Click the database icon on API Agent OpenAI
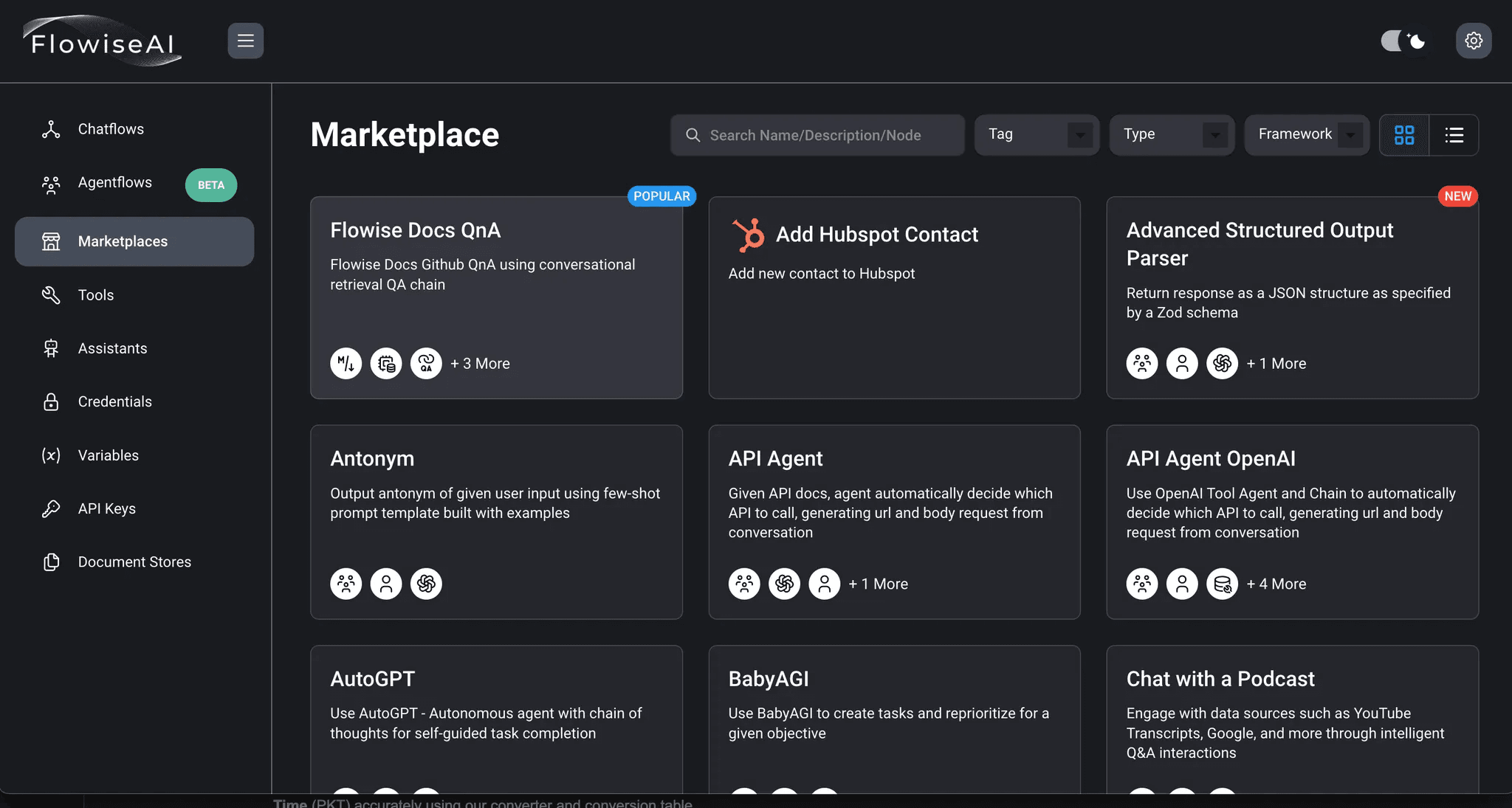Viewport: 1512px width, 808px height. [1222, 584]
